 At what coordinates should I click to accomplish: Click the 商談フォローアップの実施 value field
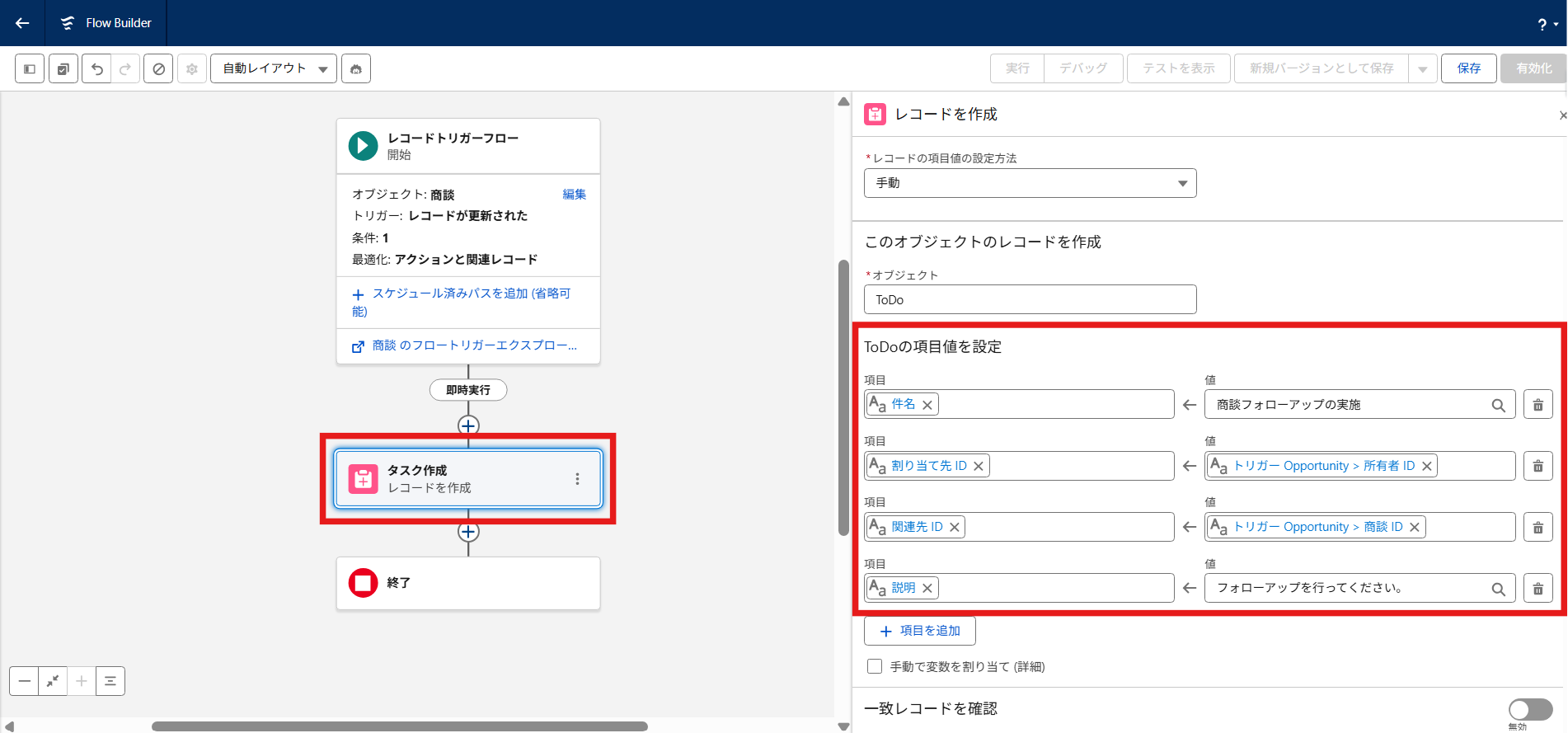point(1359,405)
